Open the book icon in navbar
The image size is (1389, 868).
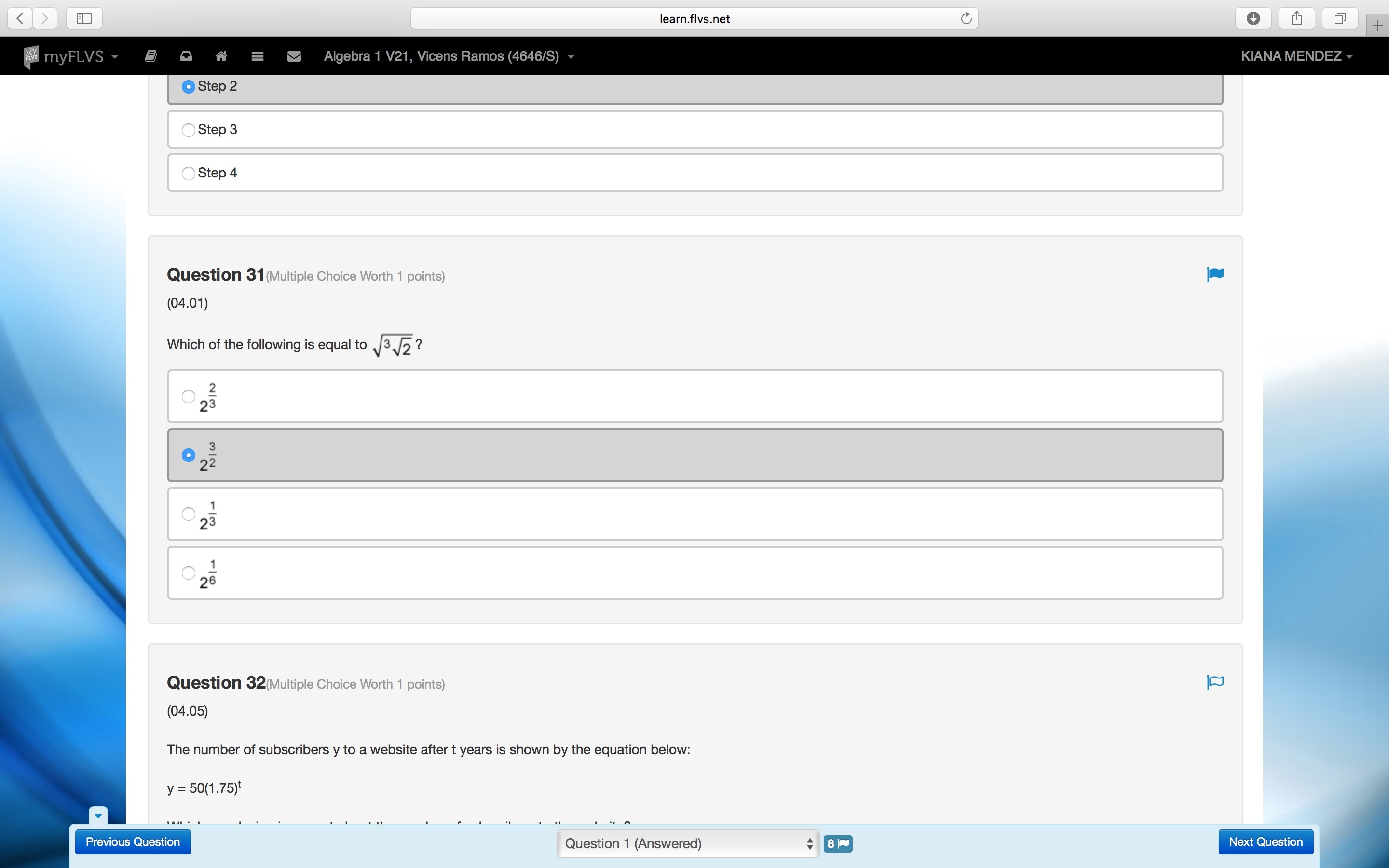(151, 56)
